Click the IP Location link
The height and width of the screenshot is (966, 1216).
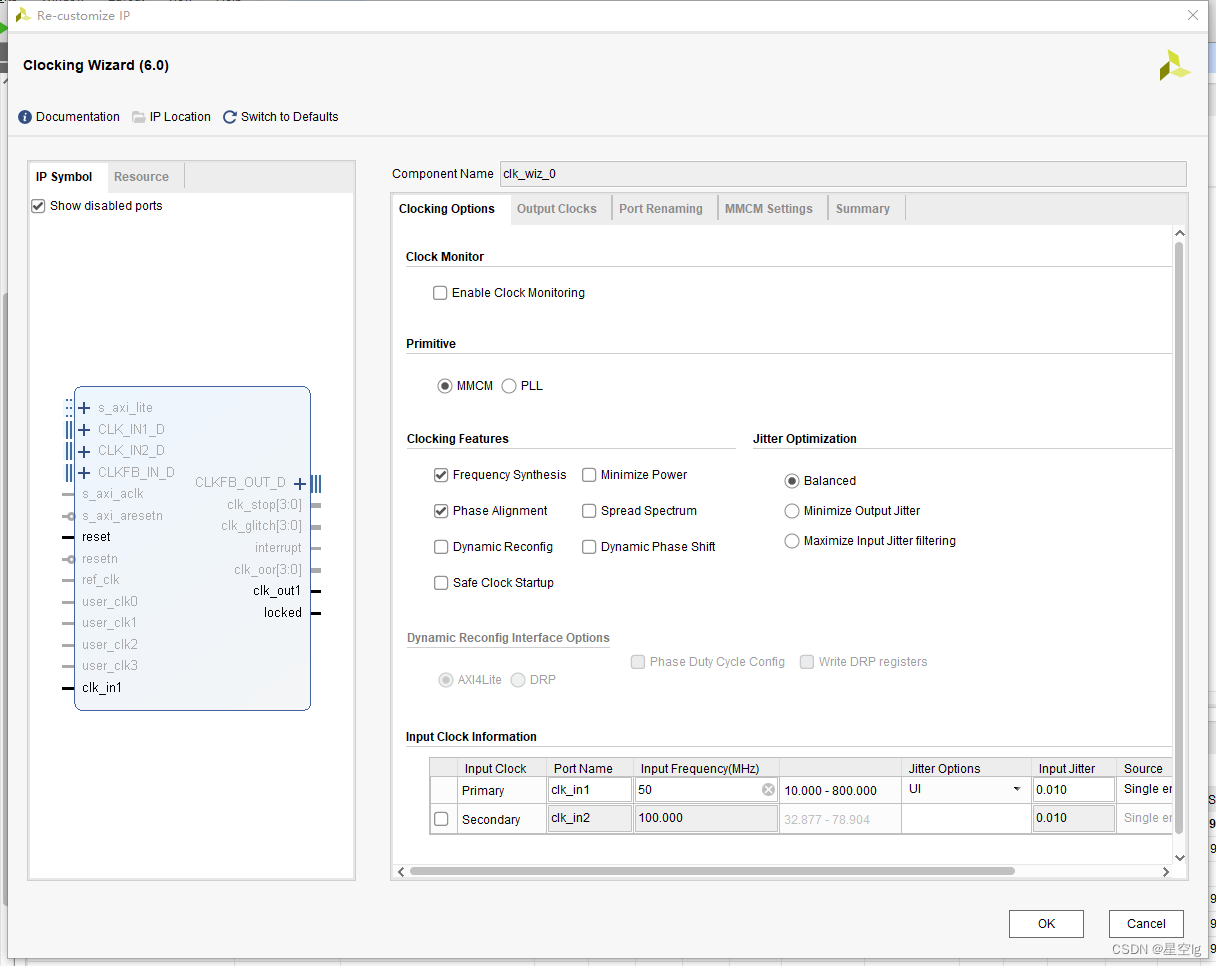(x=180, y=117)
